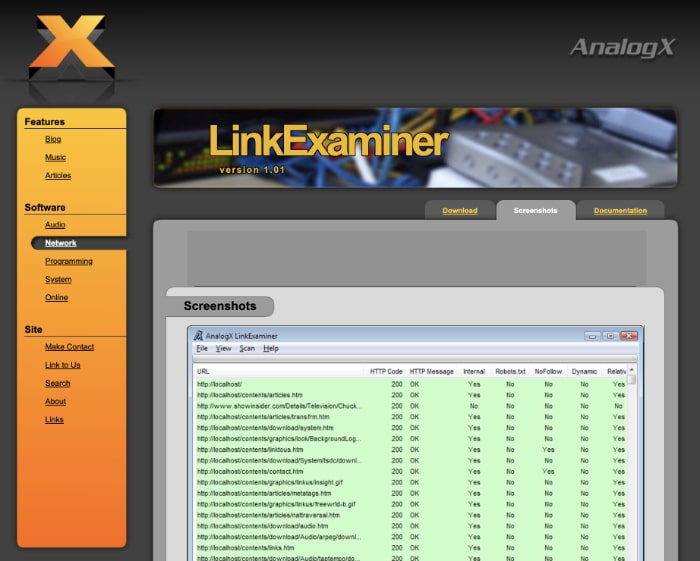Go to the Music page
The image size is (700, 561).
(55, 157)
